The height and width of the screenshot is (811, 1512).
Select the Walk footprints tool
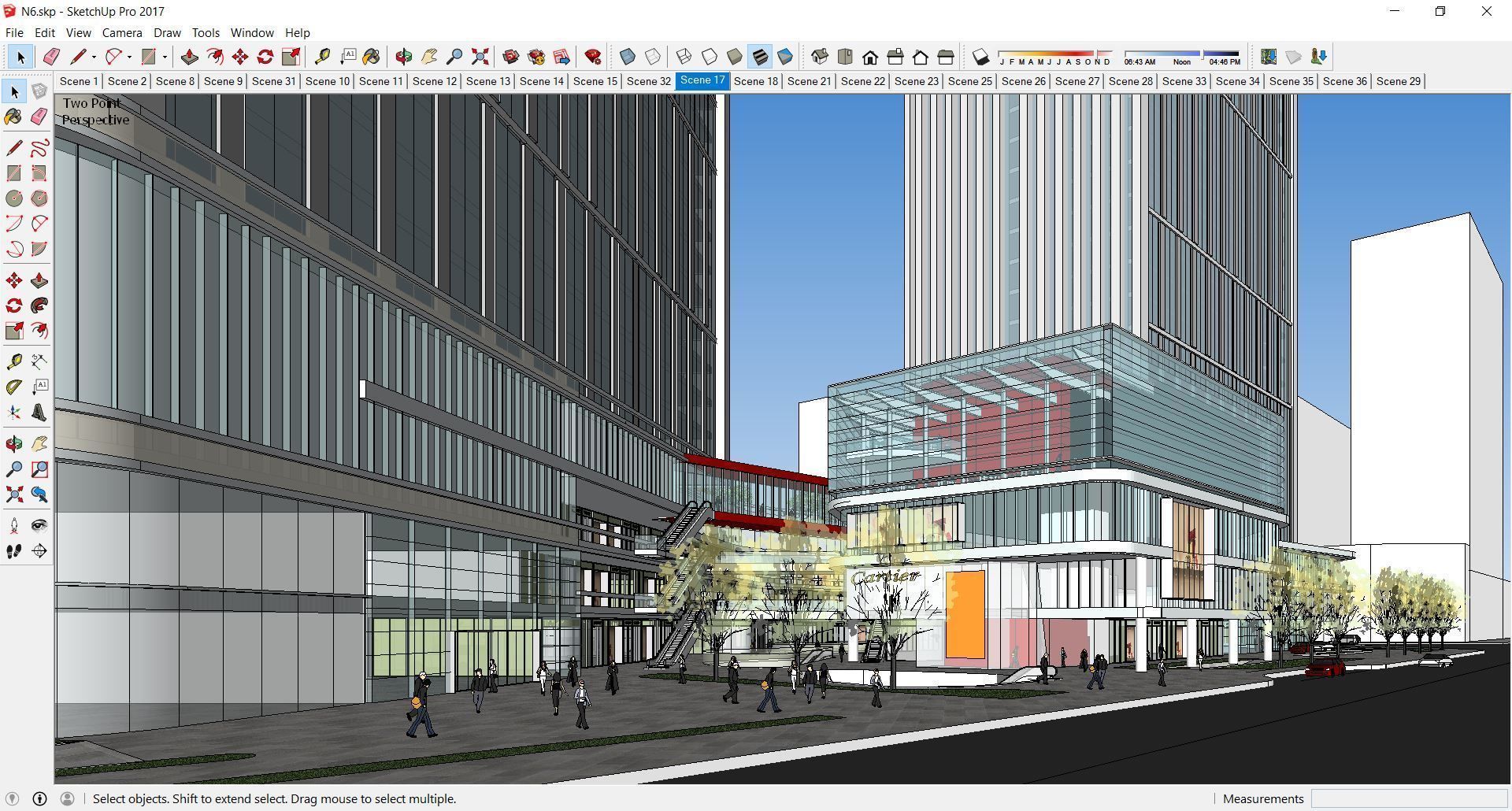14,551
